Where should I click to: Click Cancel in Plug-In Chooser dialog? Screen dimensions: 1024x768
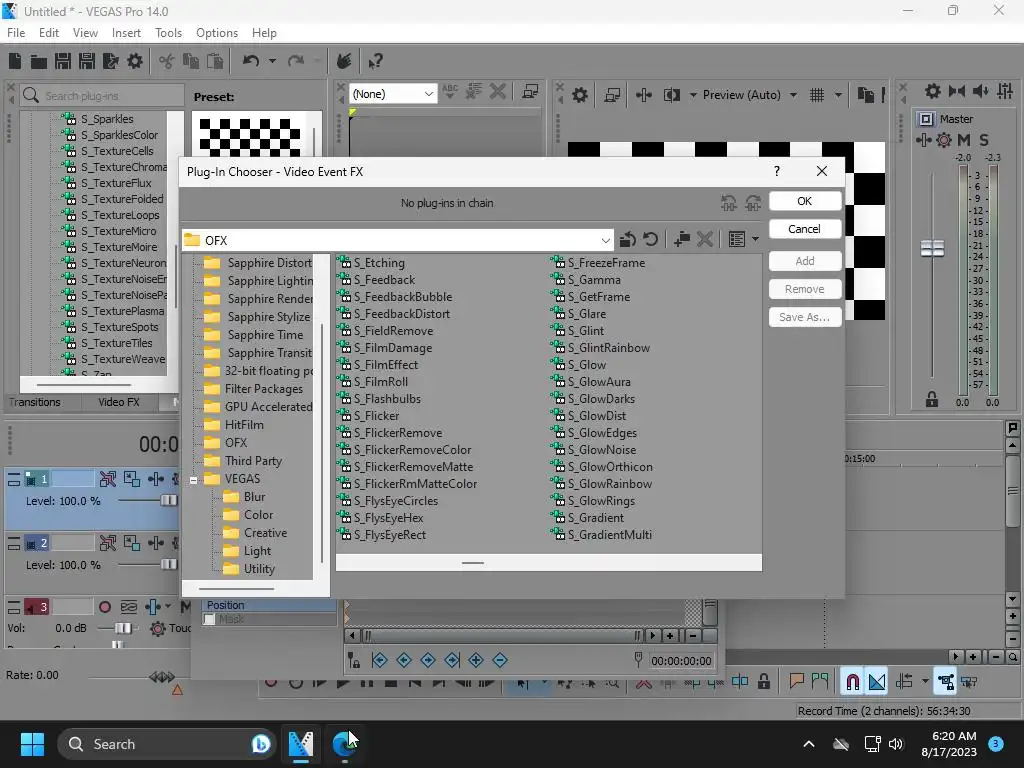pos(805,229)
